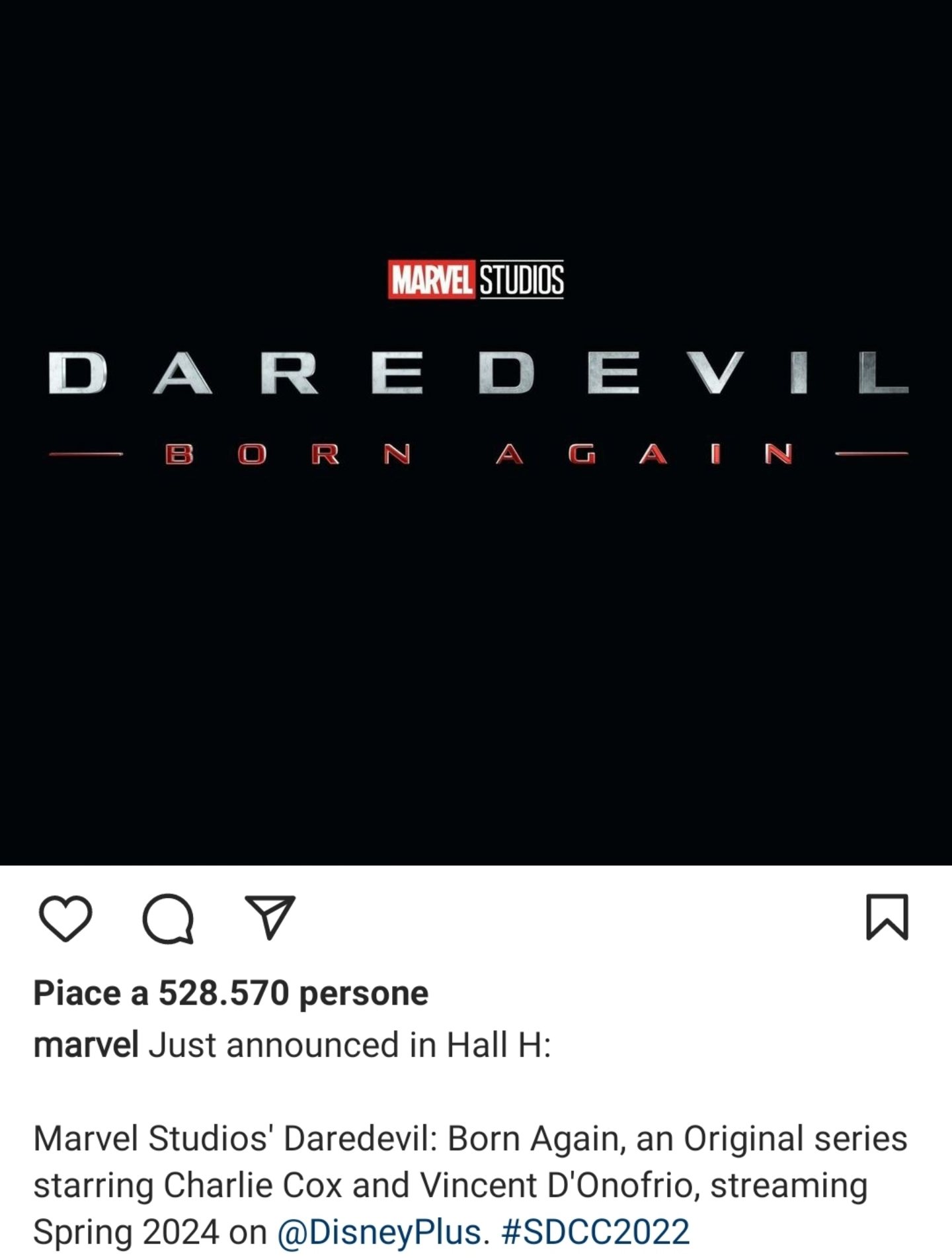Open the marvel profile from the caption username
Viewport: 952px width, 1258px height.
tap(86, 1046)
